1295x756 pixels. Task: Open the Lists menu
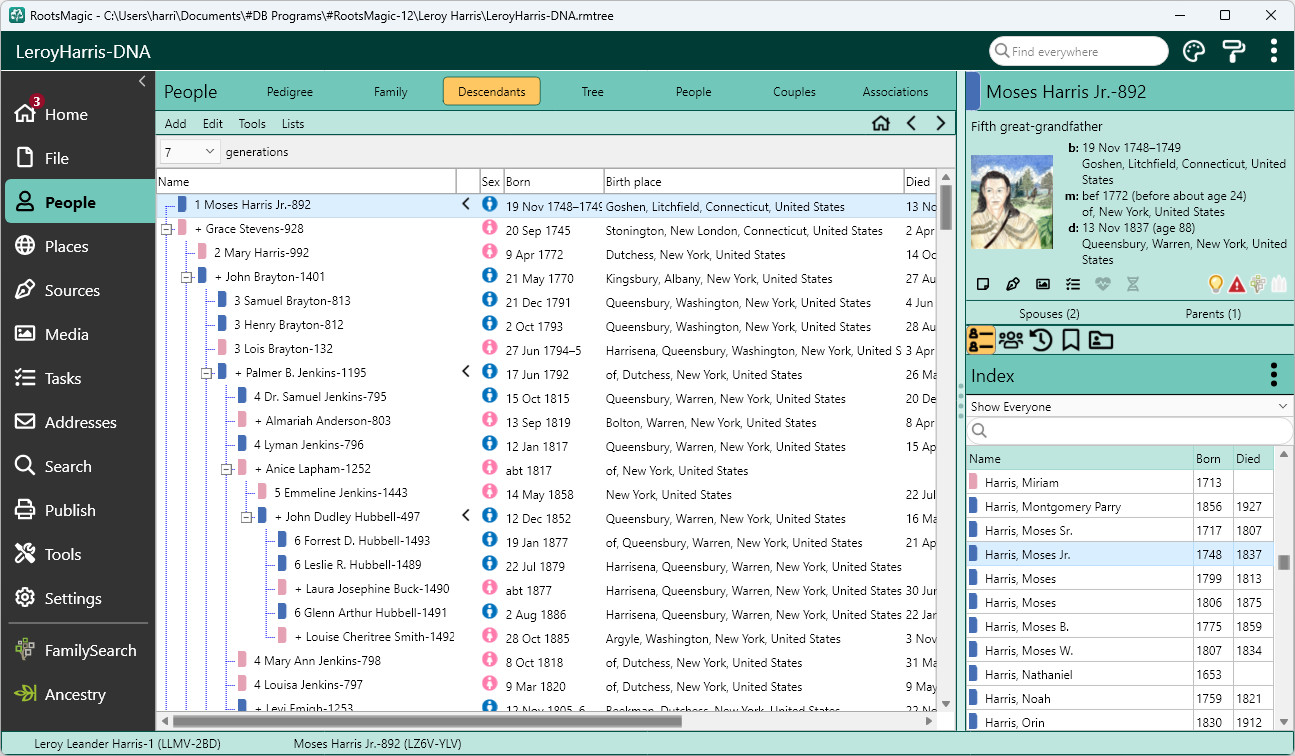pyautogui.click(x=293, y=124)
